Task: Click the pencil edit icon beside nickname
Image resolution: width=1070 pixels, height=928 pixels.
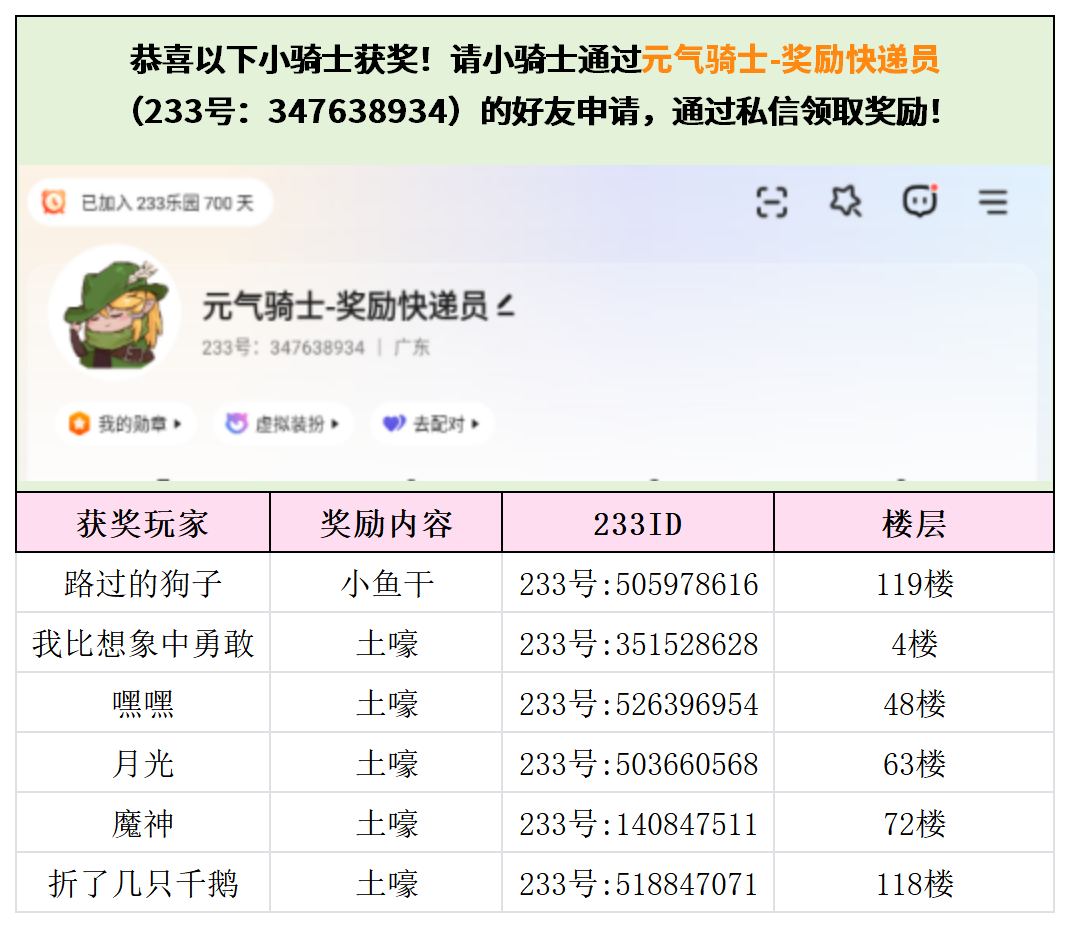Action: click(505, 306)
